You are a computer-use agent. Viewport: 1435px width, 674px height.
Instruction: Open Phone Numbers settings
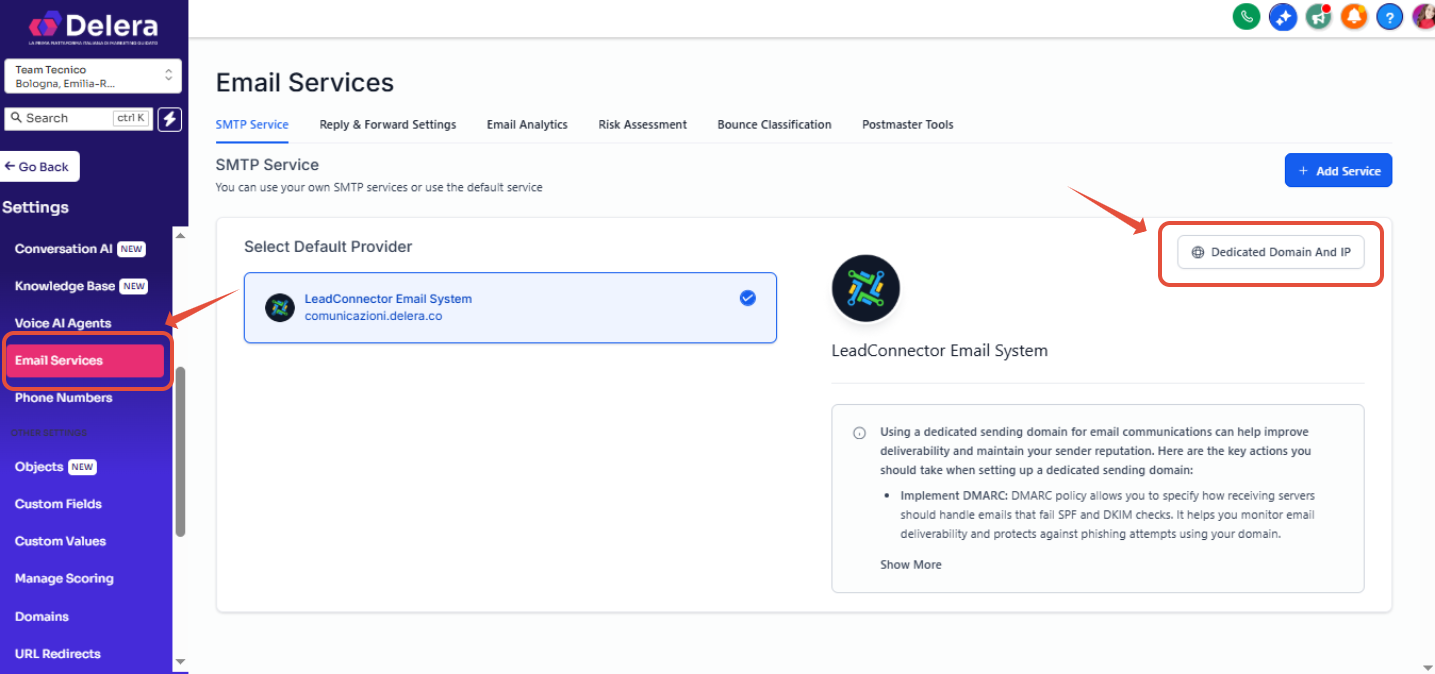[63, 398]
